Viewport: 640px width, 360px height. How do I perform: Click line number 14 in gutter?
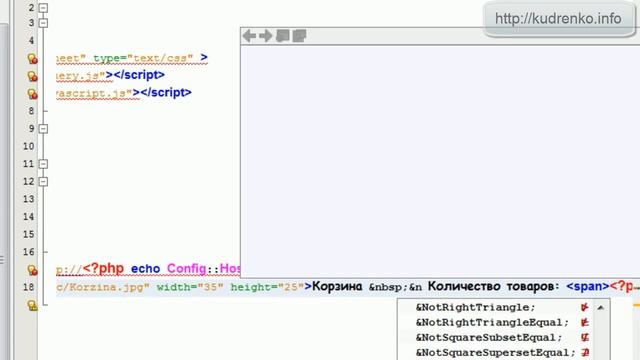(x=28, y=217)
